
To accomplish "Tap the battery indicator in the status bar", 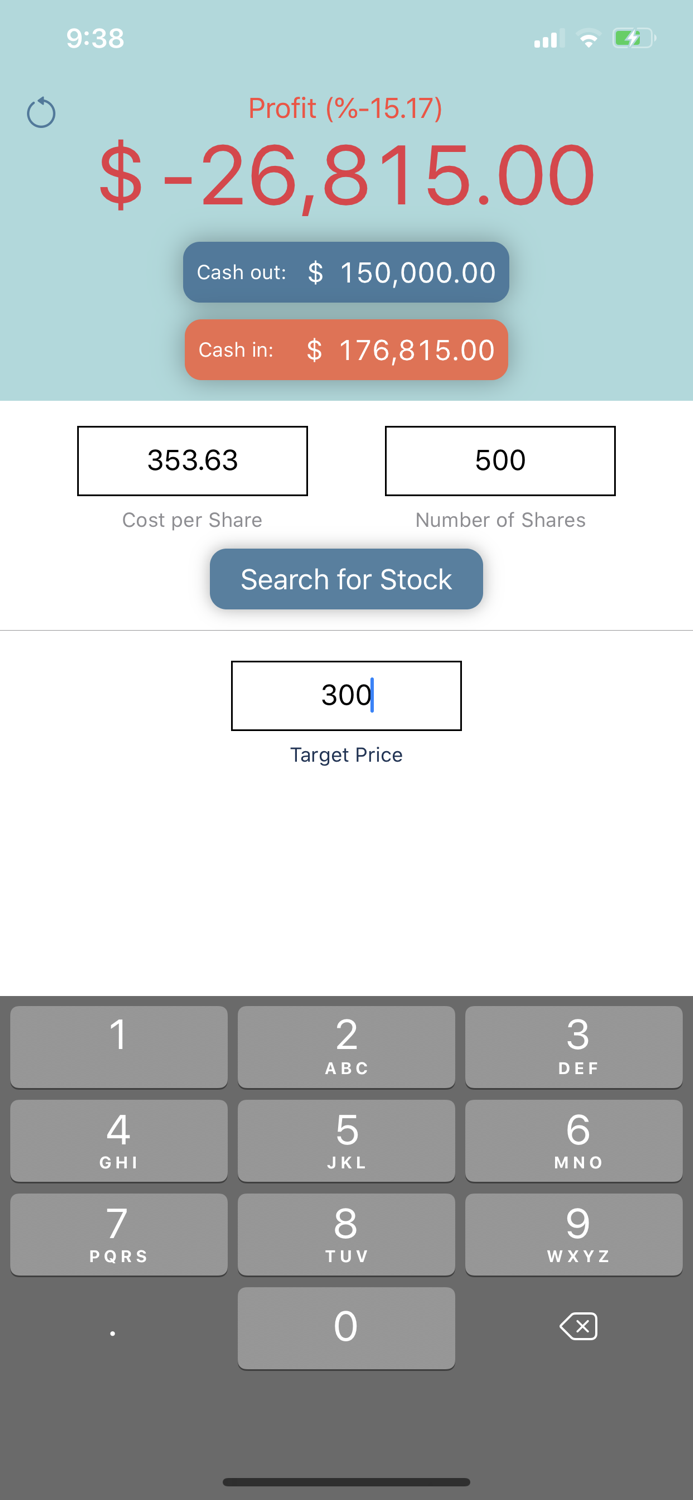I will coord(633,38).
